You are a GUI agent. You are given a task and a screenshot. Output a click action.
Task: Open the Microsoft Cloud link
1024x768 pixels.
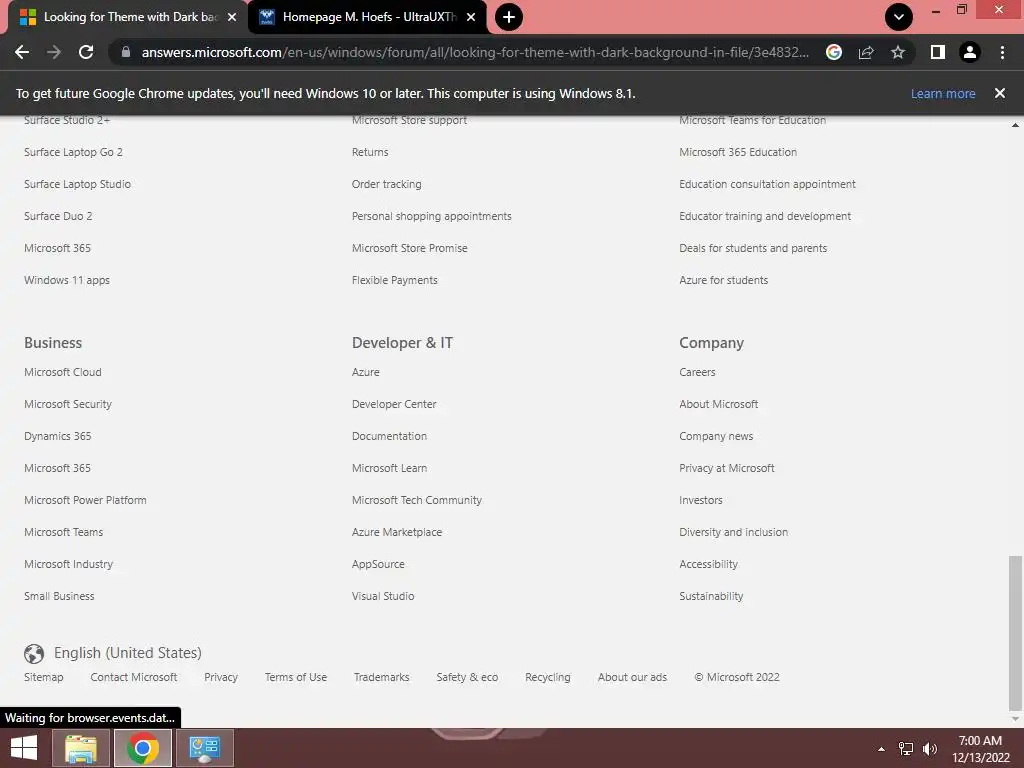point(63,372)
